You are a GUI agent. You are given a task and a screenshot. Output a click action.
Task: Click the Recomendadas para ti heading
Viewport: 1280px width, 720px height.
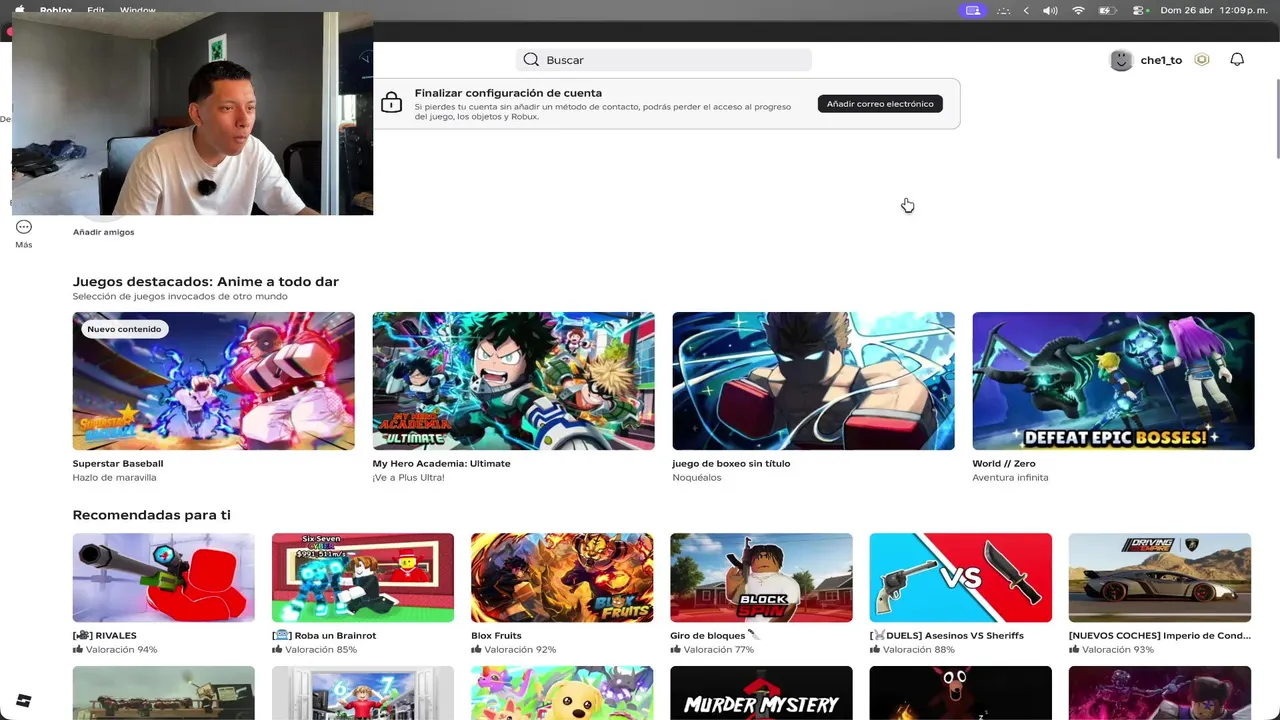[x=151, y=515]
